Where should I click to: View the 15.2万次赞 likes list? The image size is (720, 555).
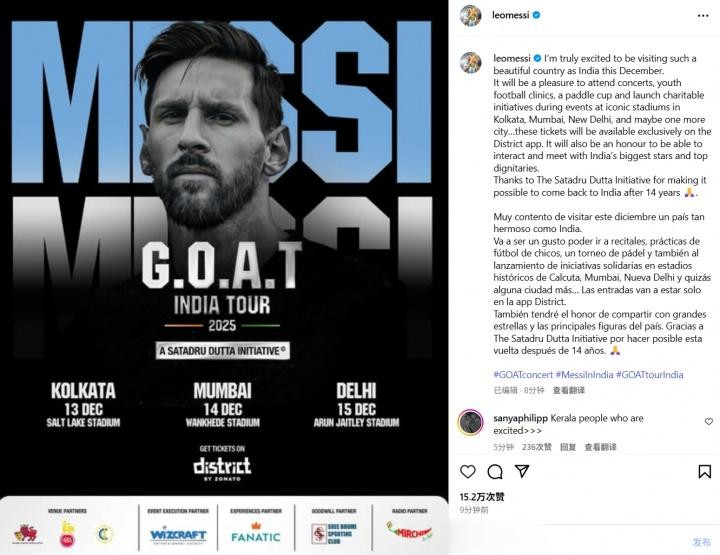482,496
